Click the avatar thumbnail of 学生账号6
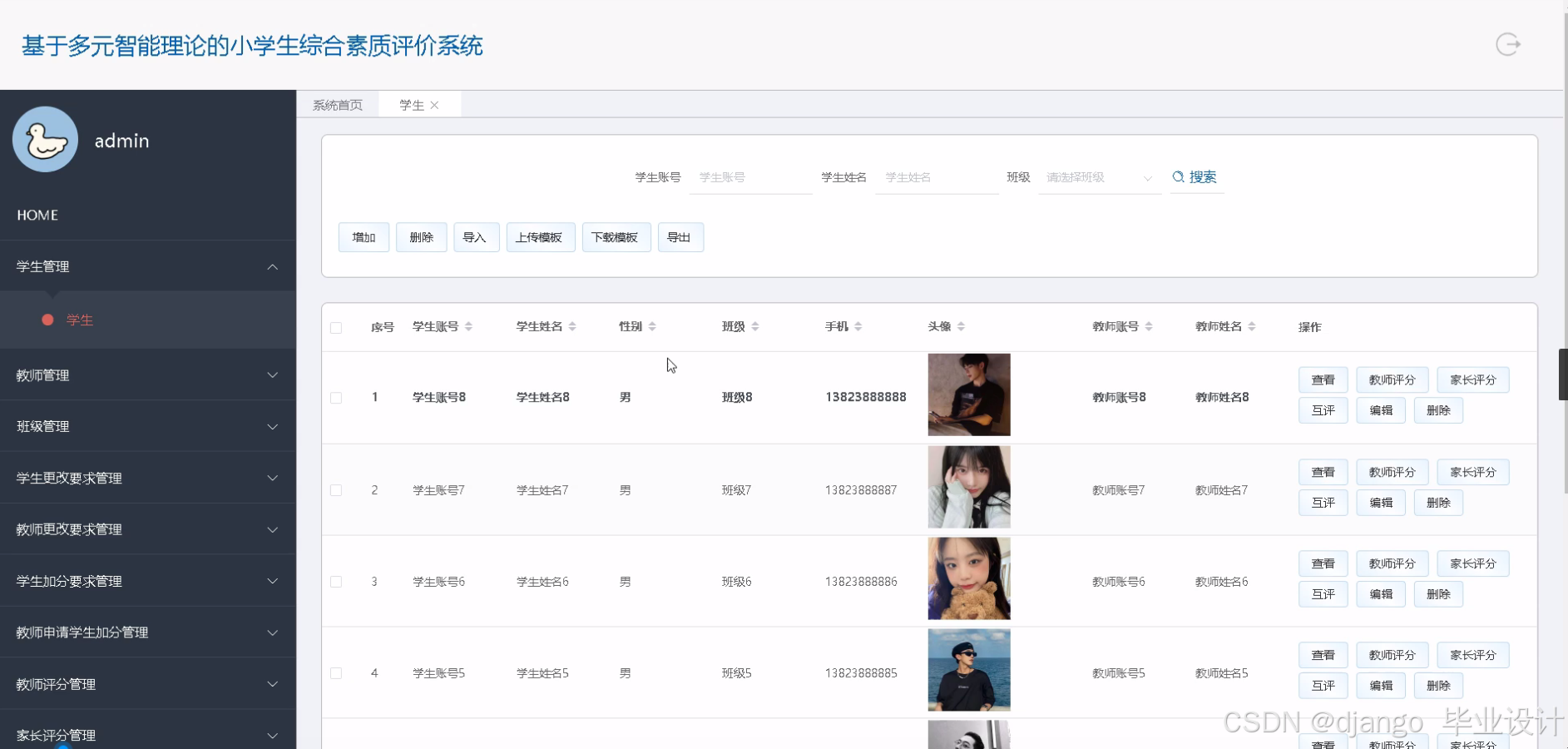 969,578
